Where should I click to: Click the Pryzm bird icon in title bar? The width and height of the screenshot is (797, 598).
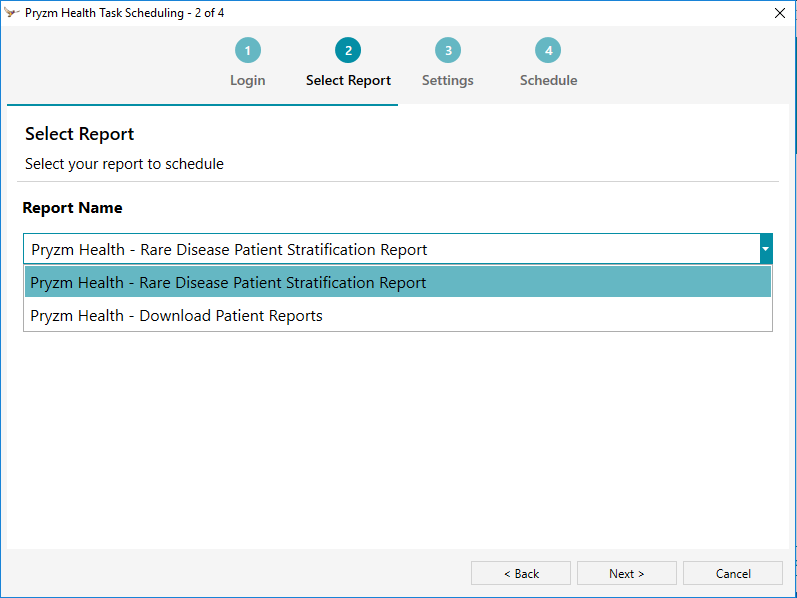pyautogui.click(x=11, y=12)
